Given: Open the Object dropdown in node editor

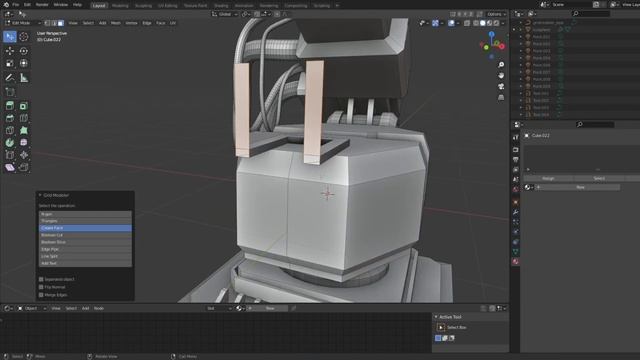Looking at the screenshot, I should click(32, 309).
